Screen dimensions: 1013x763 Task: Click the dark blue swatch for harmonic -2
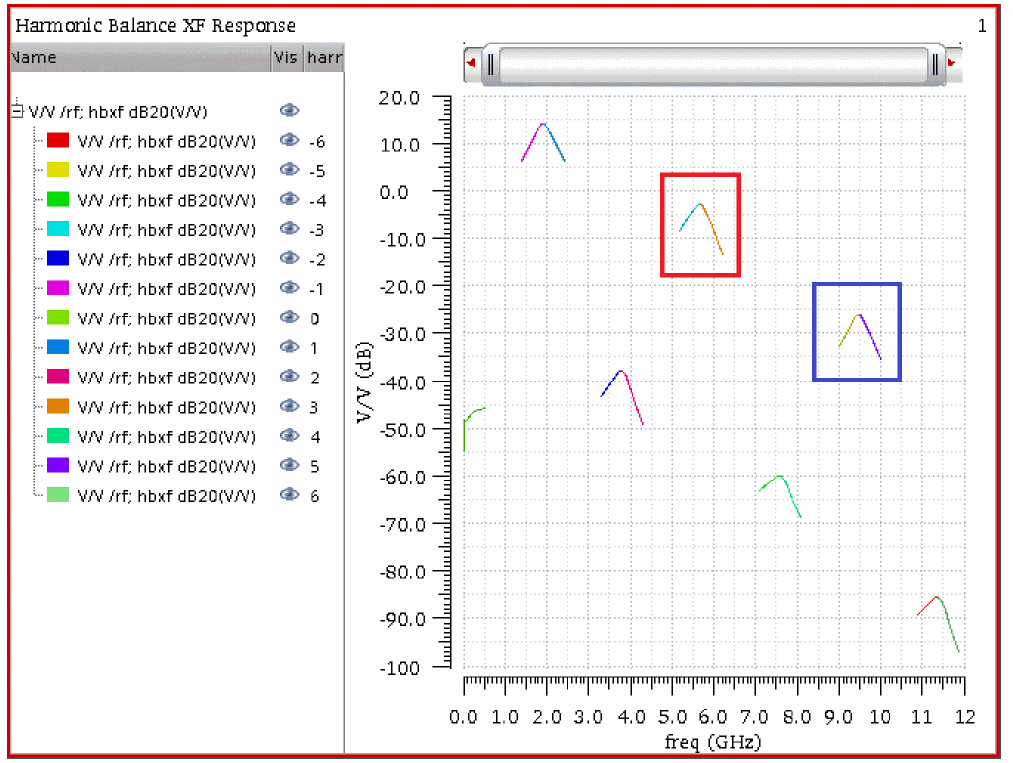(58, 258)
